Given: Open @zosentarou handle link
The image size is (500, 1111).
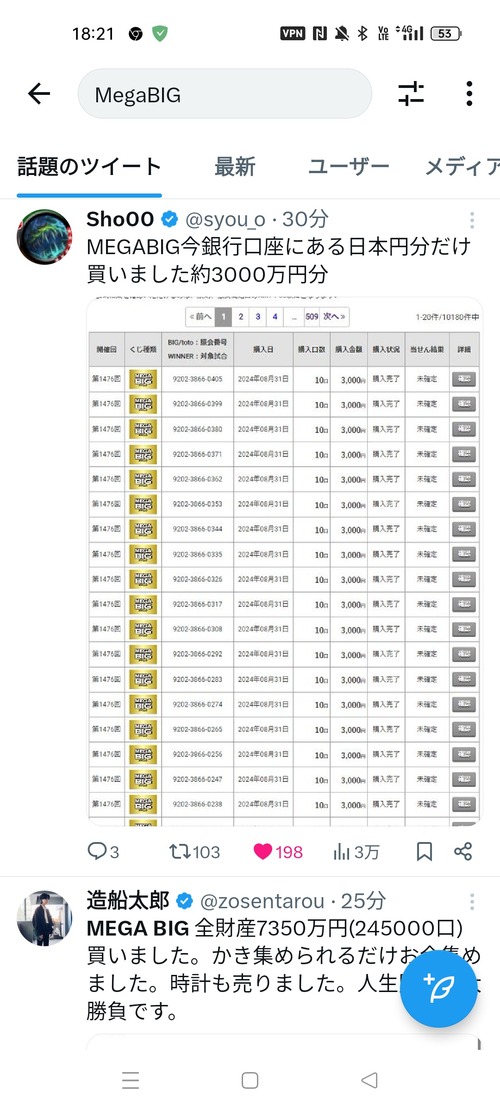Looking at the screenshot, I should pyautogui.click(x=263, y=901).
